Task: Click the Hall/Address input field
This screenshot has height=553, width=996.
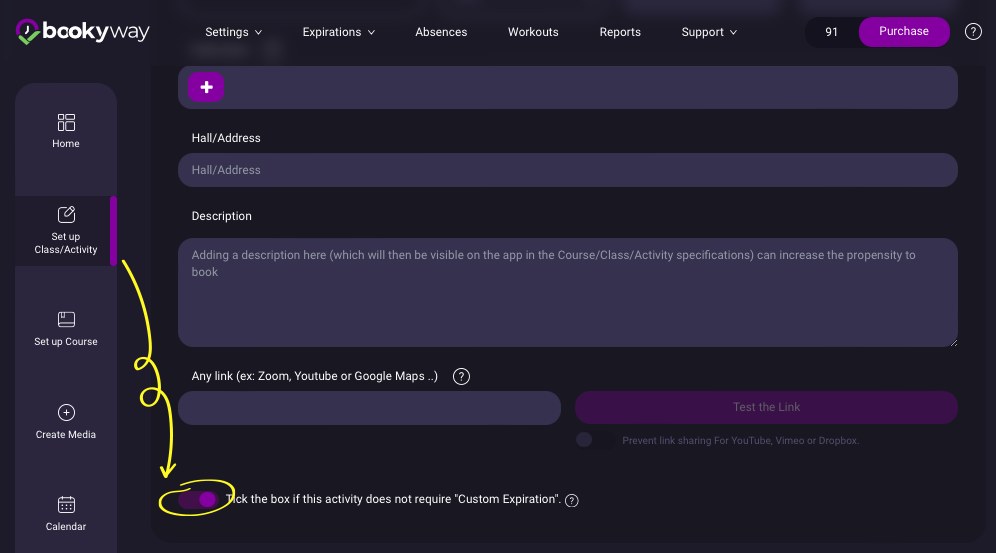Action: click(x=567, y=170)
